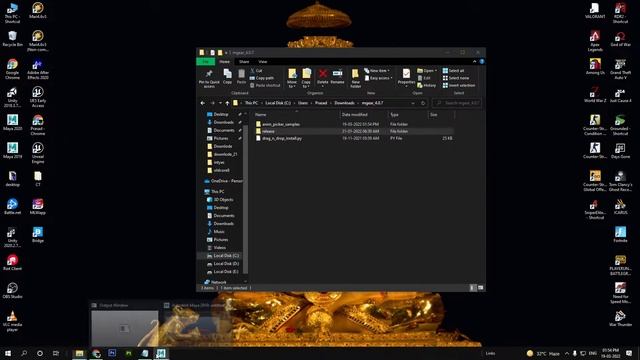
Task: Click Local Disk (C:) in the address path
Action: tap(278, 103)
